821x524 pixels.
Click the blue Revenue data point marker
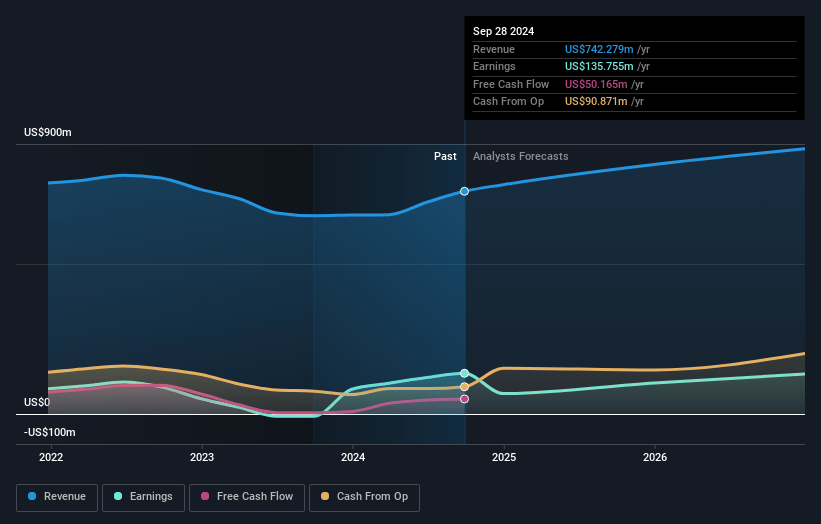click(464, 192)
